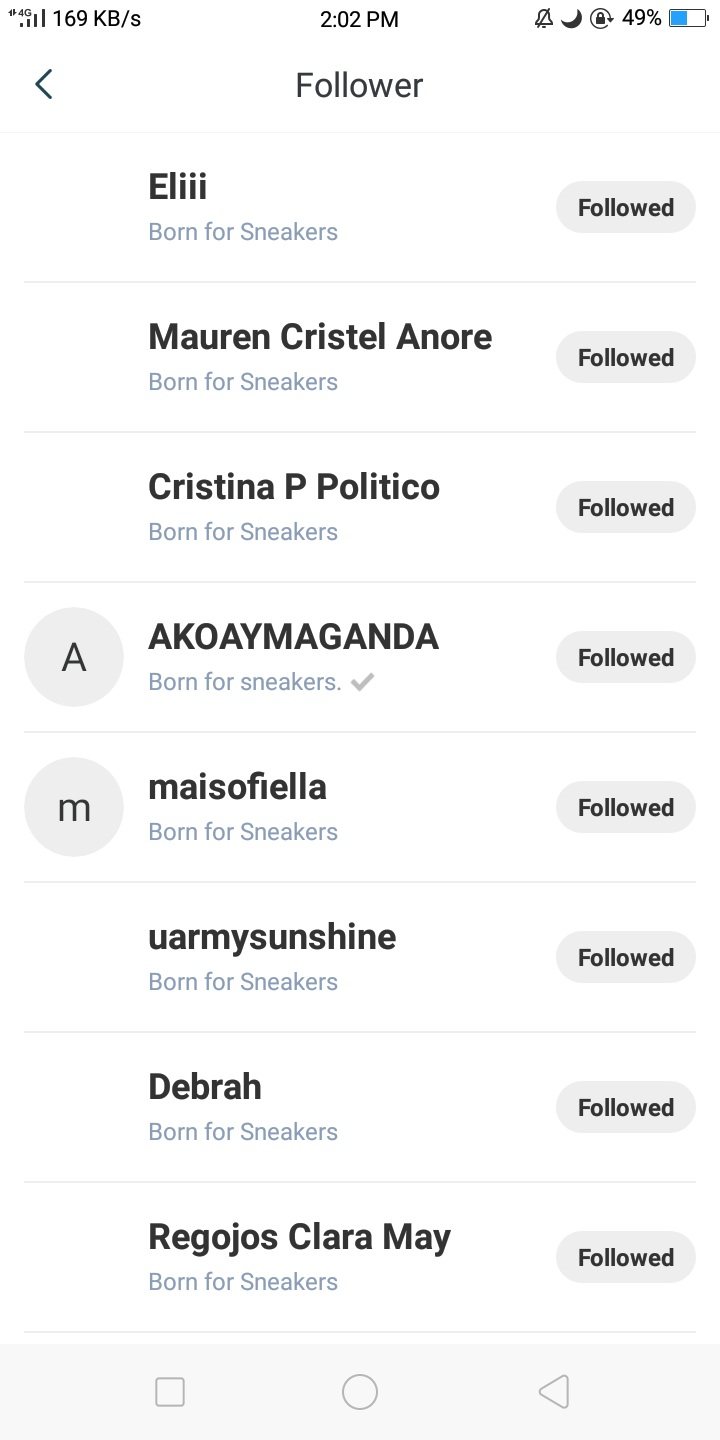The width and height of the screenshot is (720, 1440).
Task: Open Debrah's profile name
Action: point(205,1087)
